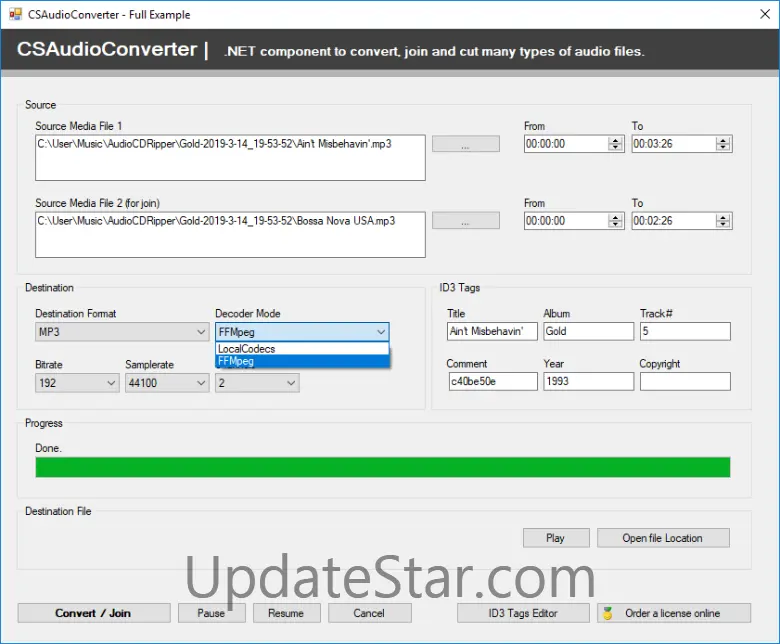The height and width of the screenshot is (644, 780).
Task: Click the empty Copyright field
Action: [x=685, y=381]
